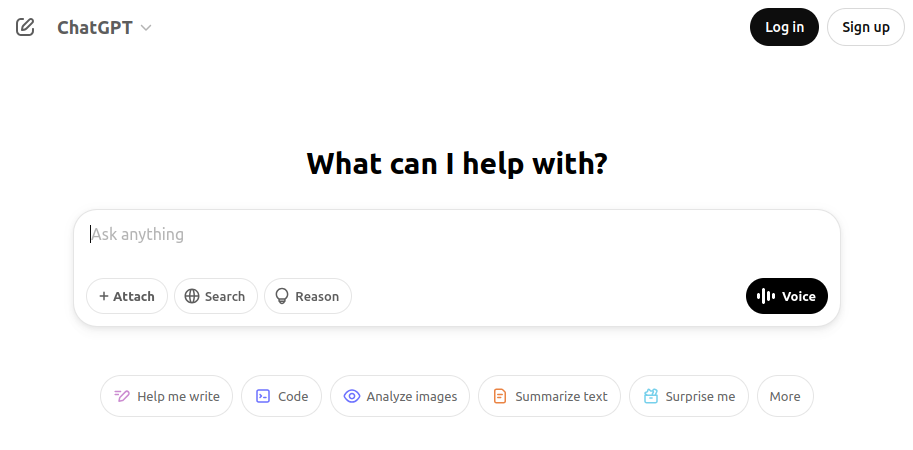Select the ChatGPT title label
This screenshot has width=913, height=450.
94,28
